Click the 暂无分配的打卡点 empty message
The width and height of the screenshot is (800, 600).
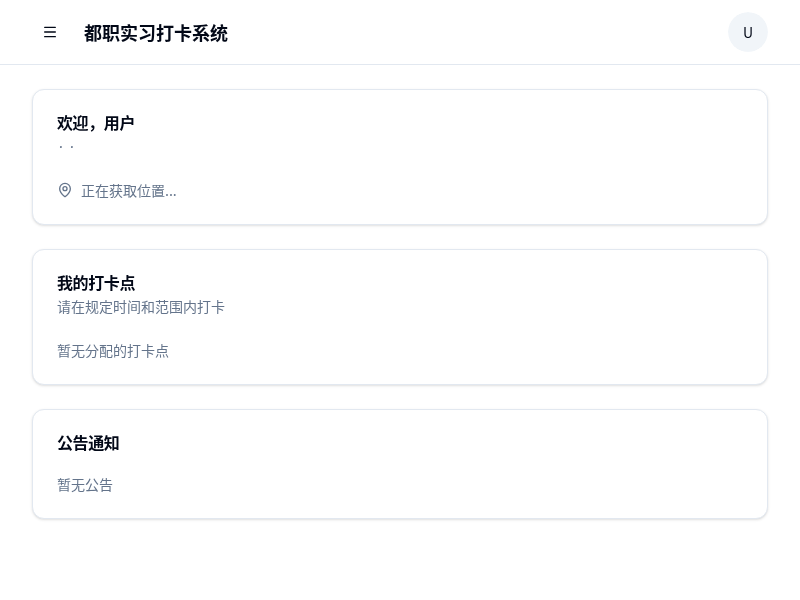113,351
